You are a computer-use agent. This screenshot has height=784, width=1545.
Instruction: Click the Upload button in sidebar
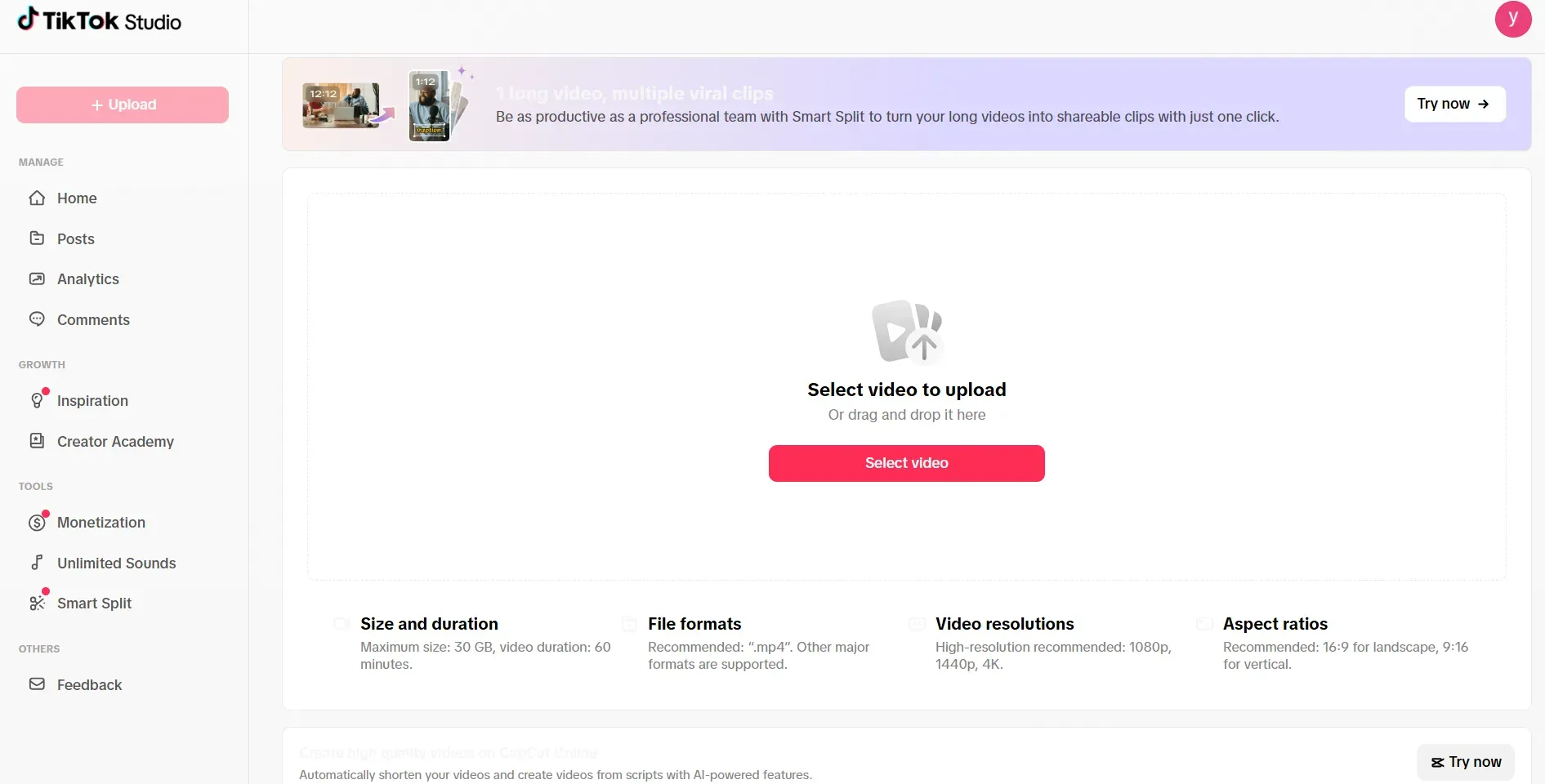point(123,105)
